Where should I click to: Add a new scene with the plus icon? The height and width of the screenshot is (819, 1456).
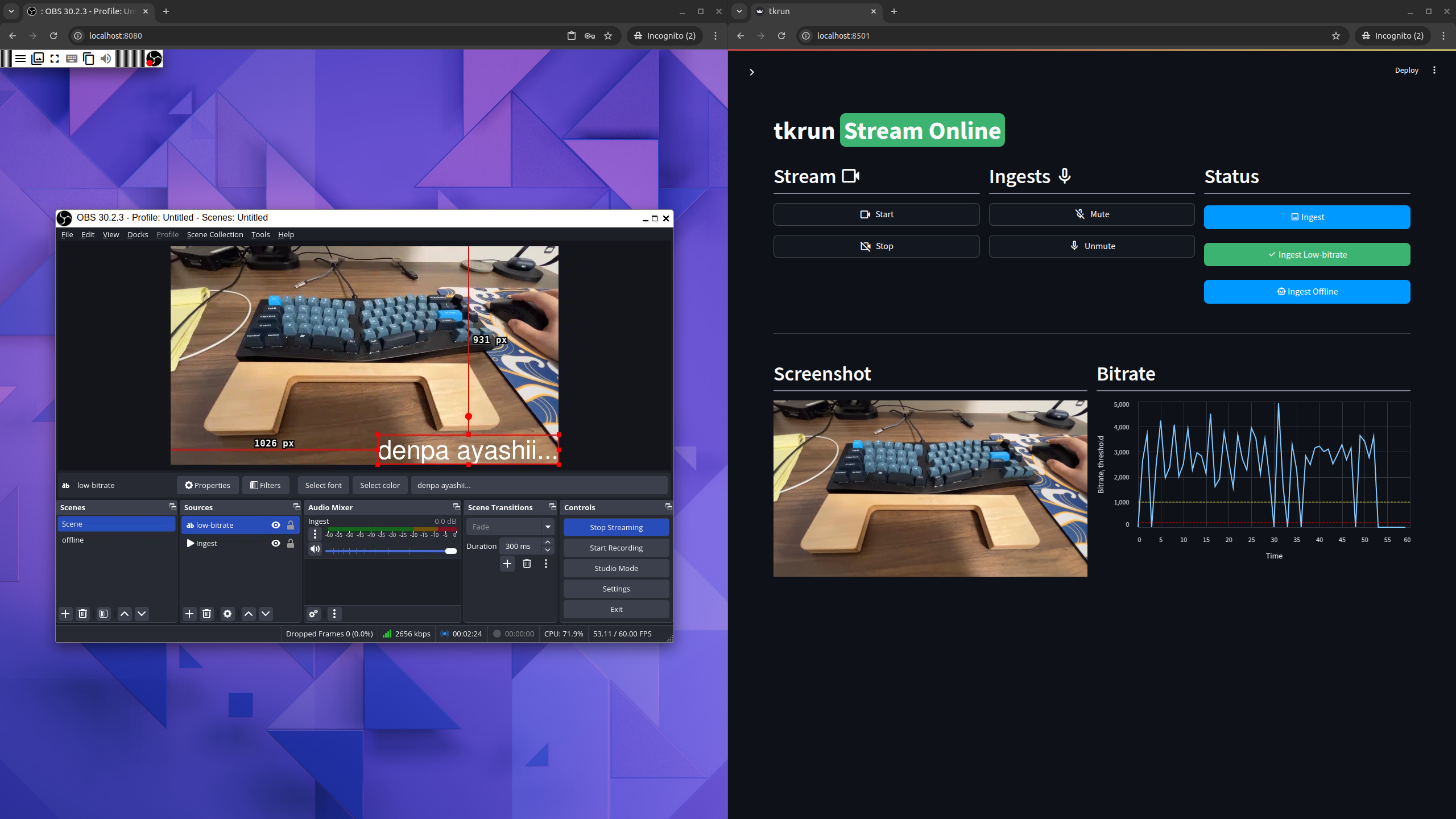click(65, 614)
